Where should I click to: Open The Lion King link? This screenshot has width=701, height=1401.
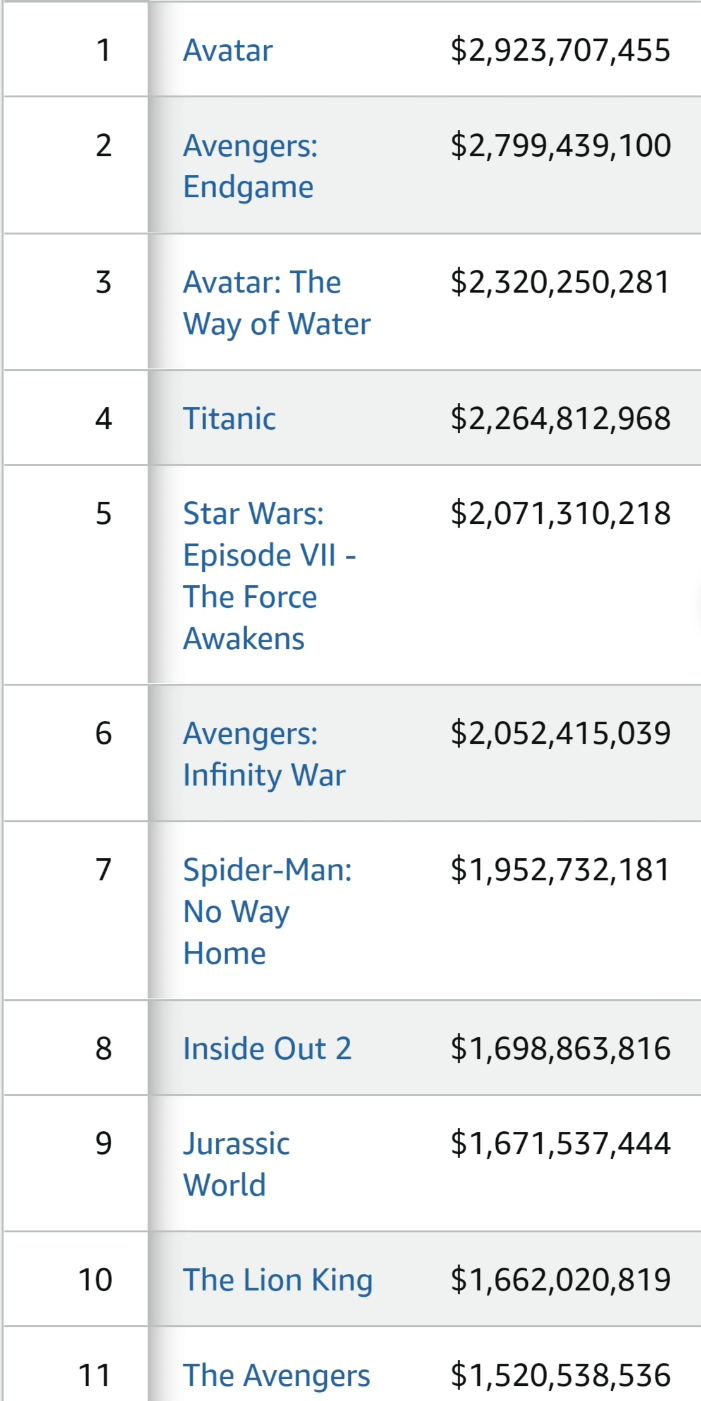pos(278,1280)
